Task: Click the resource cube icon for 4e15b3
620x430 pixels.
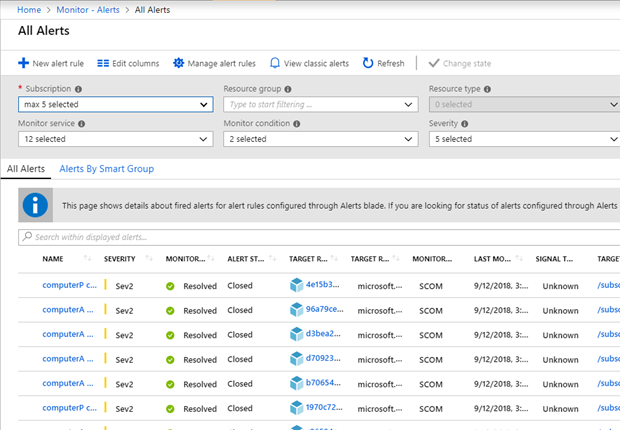Action: point(296,285)
